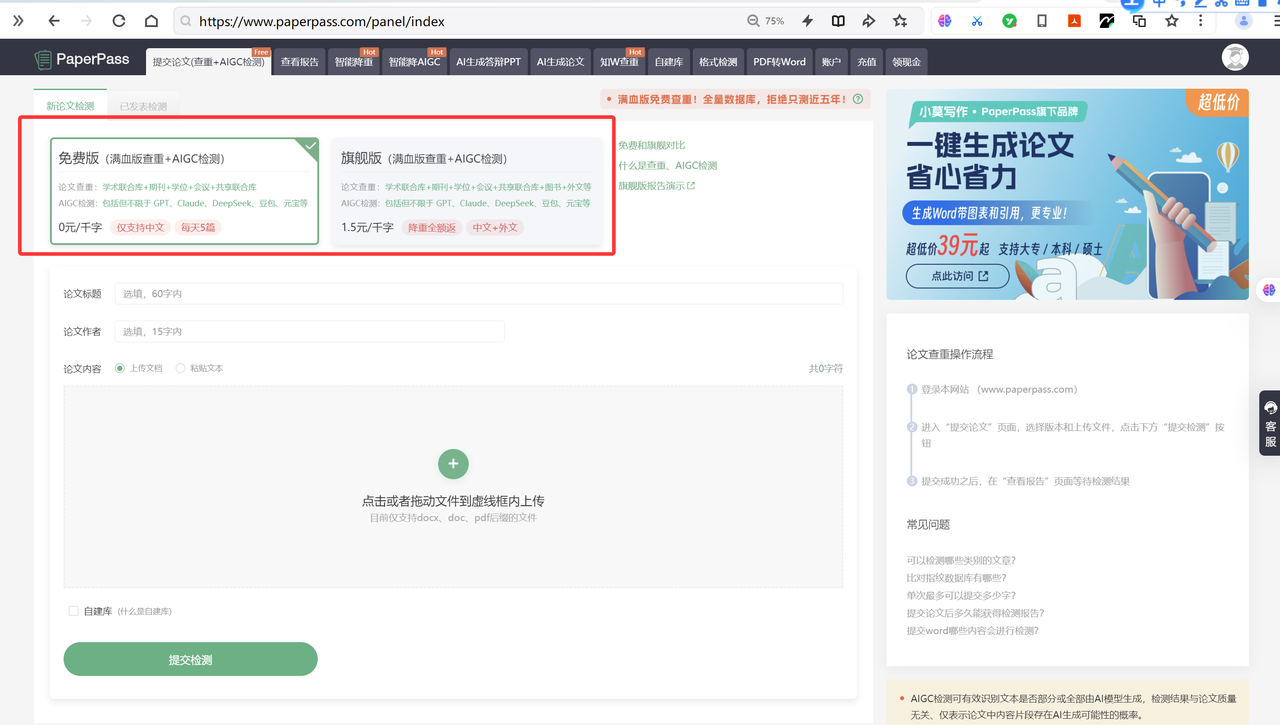Click the black square extension icon

pos(1107,21)
